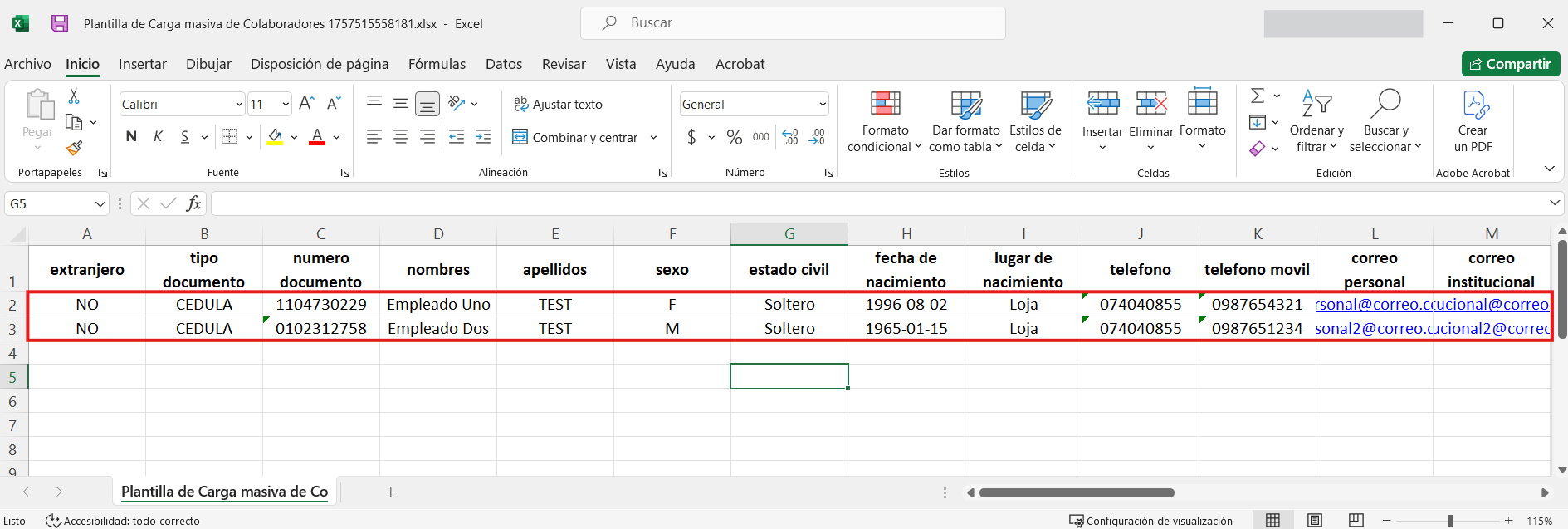Click the Cut scissors icon
Screen dimensions: 1568x529
coord(74,96)
